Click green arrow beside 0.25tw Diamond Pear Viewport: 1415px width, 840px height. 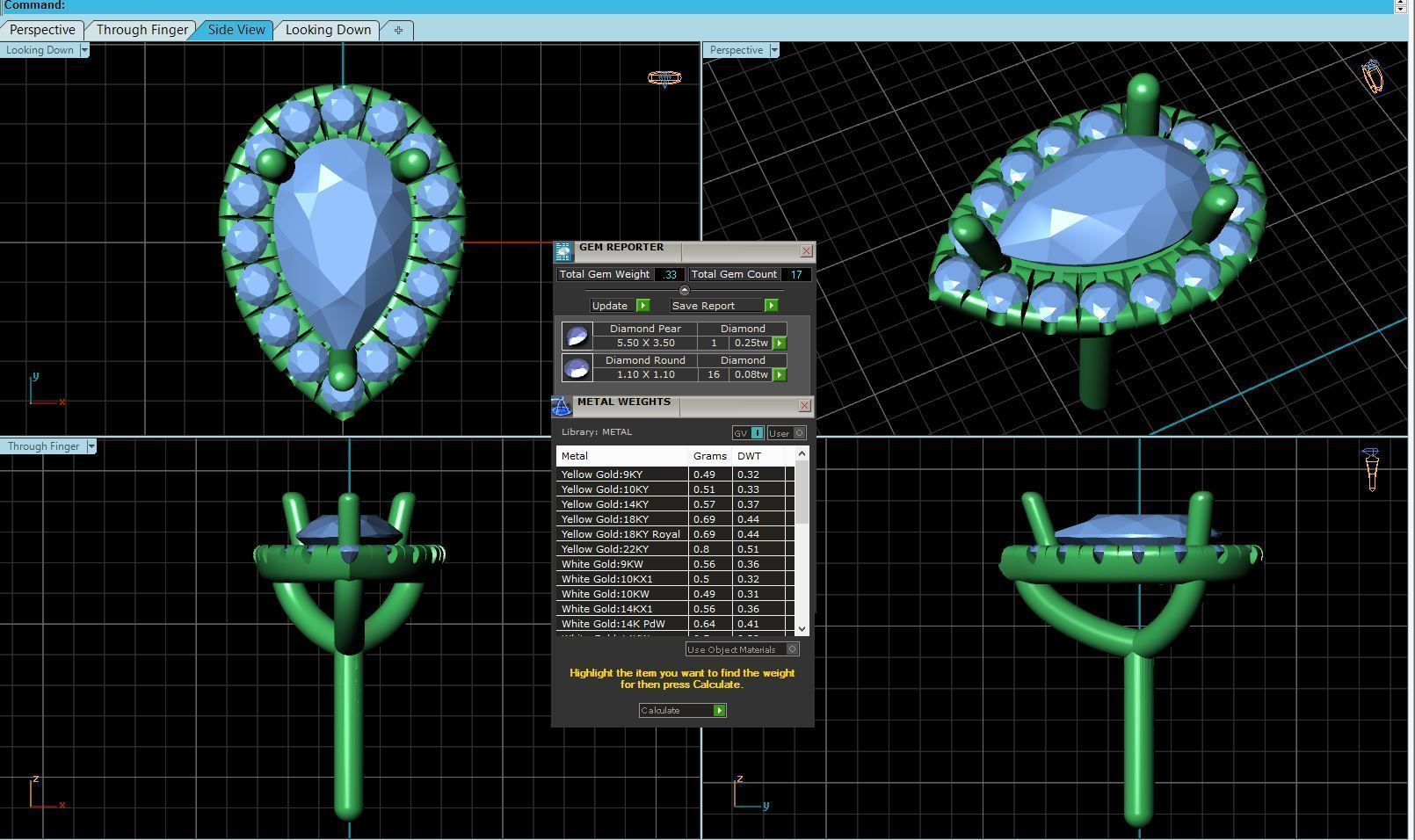(780, 344)
